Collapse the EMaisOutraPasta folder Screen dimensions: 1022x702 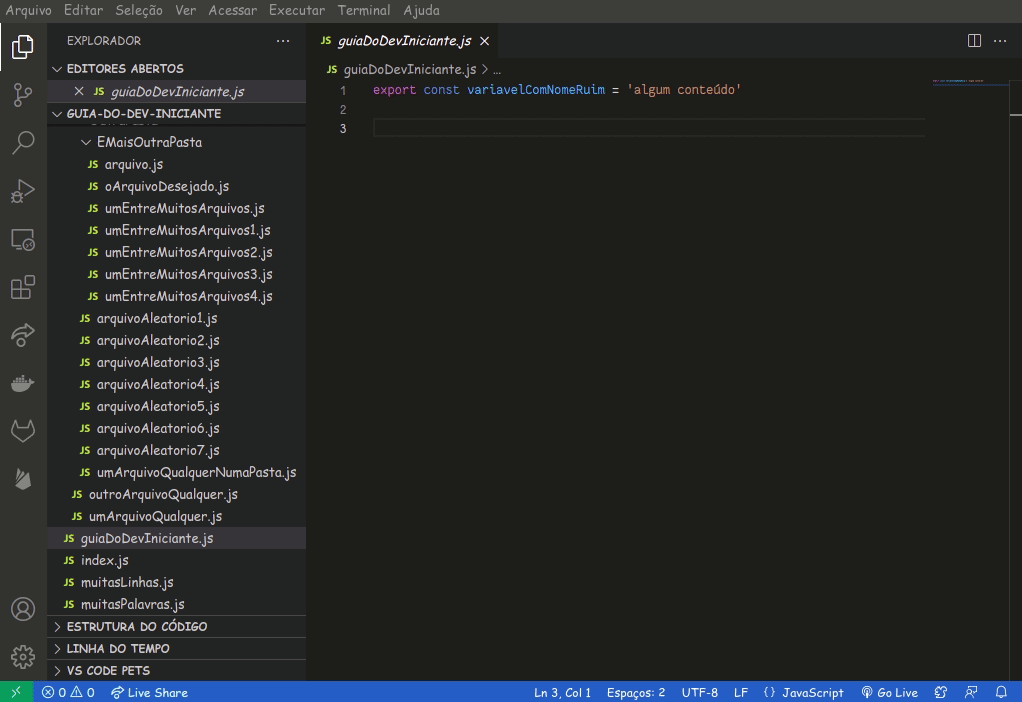(86, 143)
